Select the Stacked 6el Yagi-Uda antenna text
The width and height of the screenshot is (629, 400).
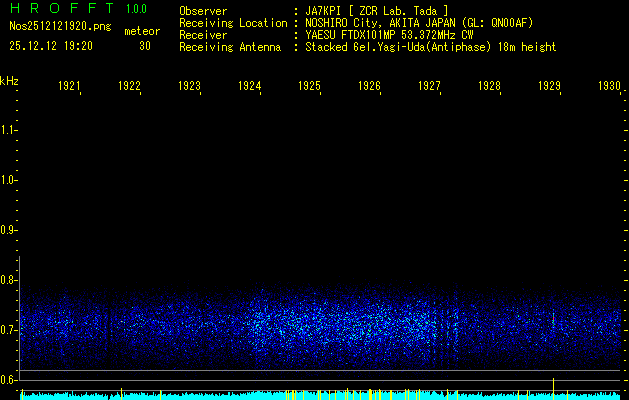pyautogui.click(x=430, y=47)
